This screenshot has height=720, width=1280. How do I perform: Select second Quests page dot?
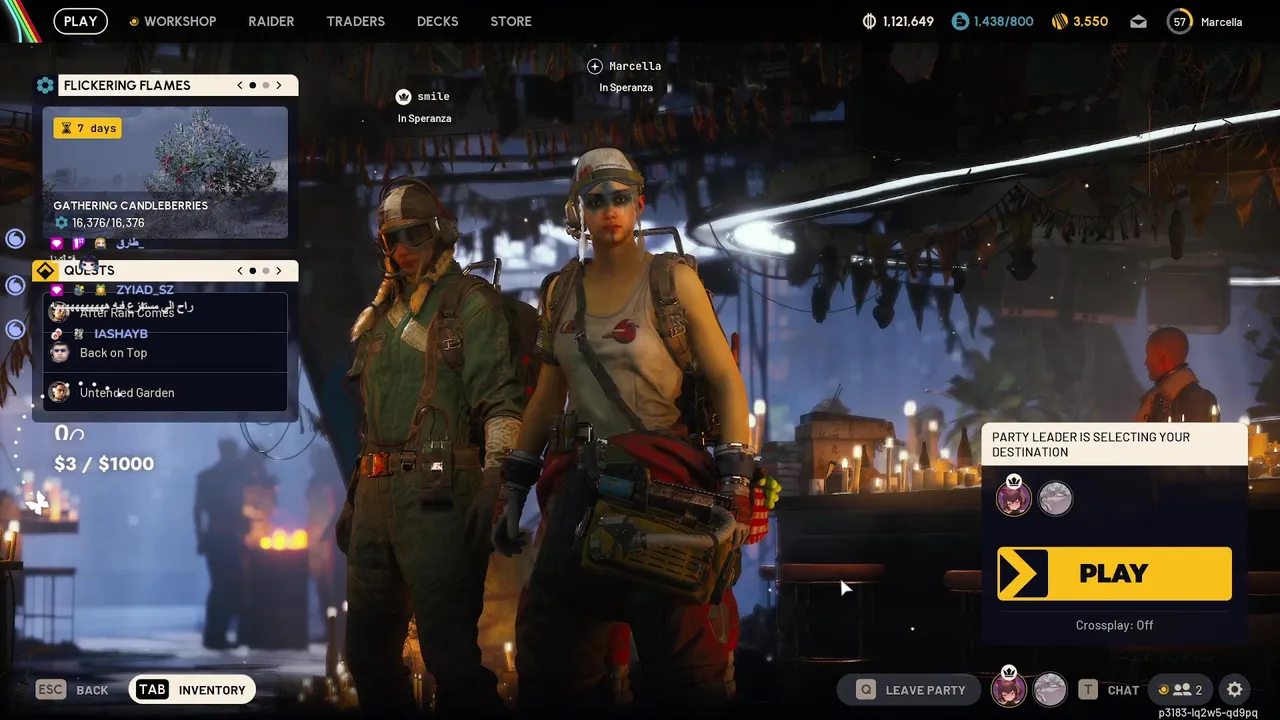[x=266, y=270]
